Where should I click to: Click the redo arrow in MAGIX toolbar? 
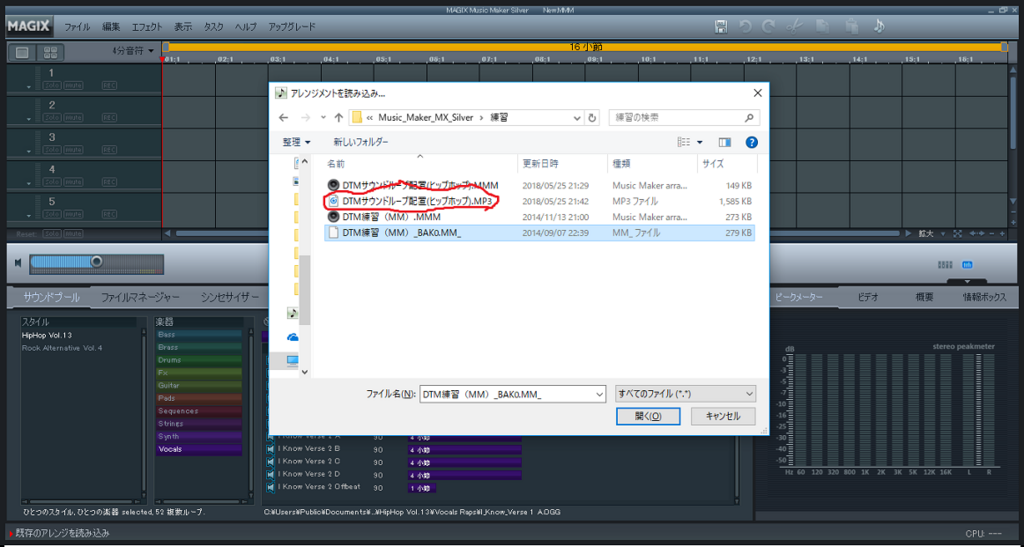coord(769,27)
